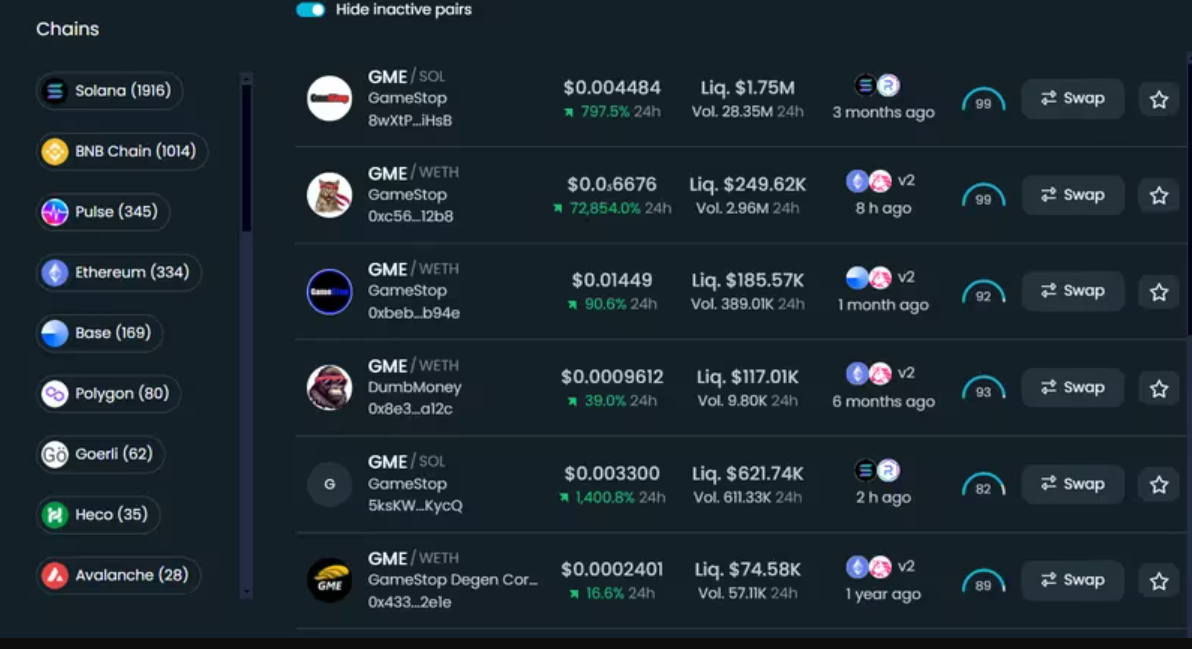This screenshot has width=1192, height=649.
Task: Click the GameStop logo of 8wXtP pair
Action: coord(329,98)
